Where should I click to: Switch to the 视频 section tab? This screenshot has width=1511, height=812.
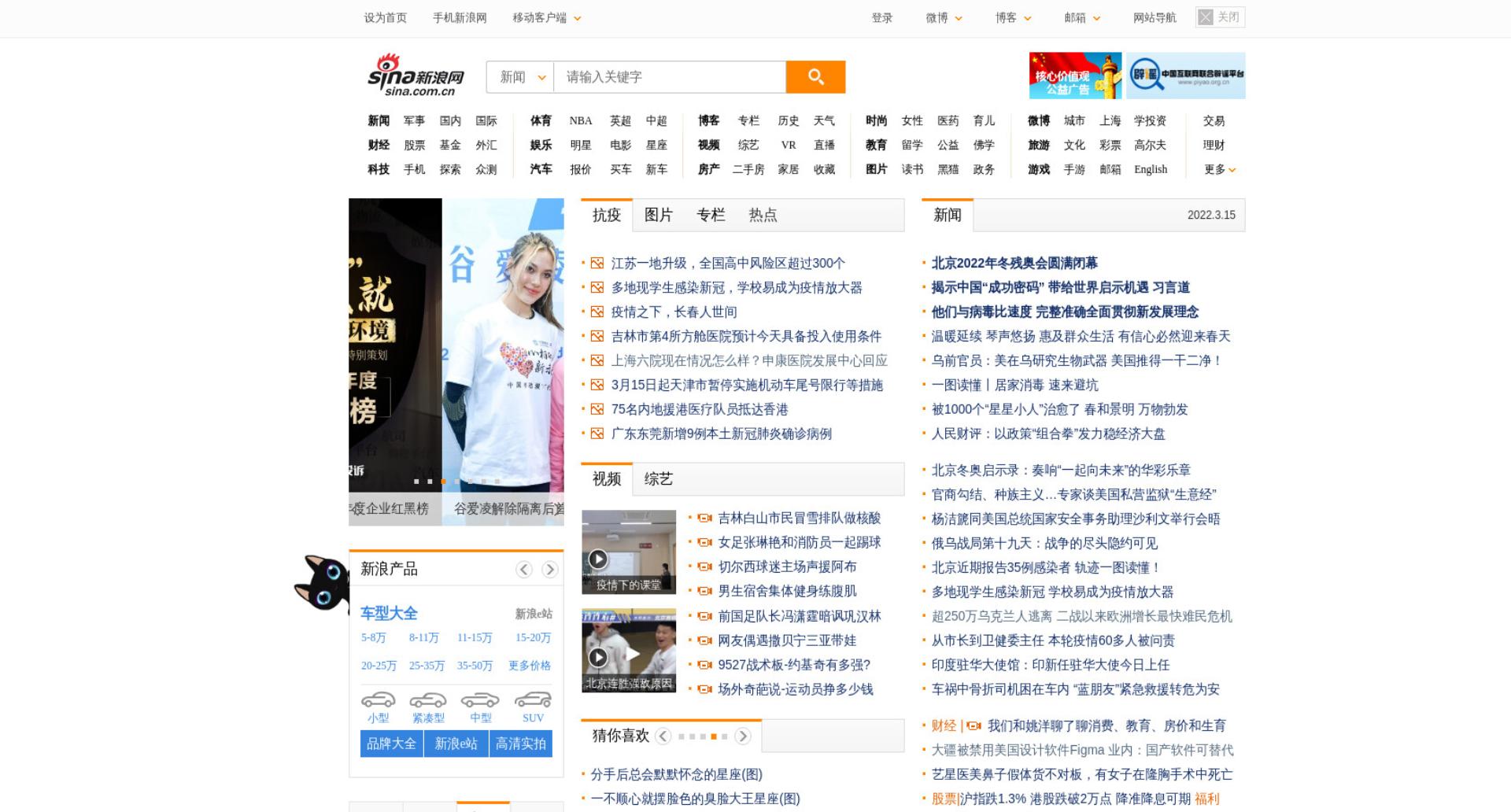pyautogui.click(x=607, y=479)
